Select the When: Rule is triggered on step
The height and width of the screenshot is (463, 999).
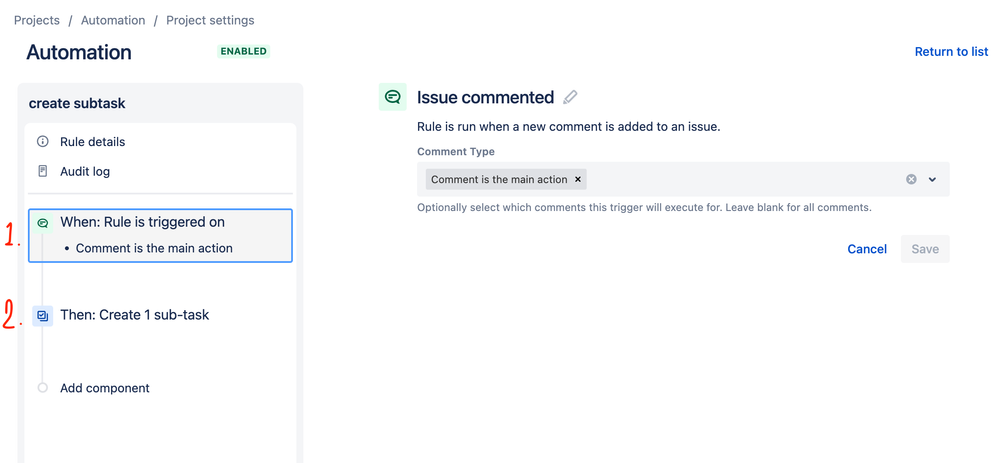161,236
